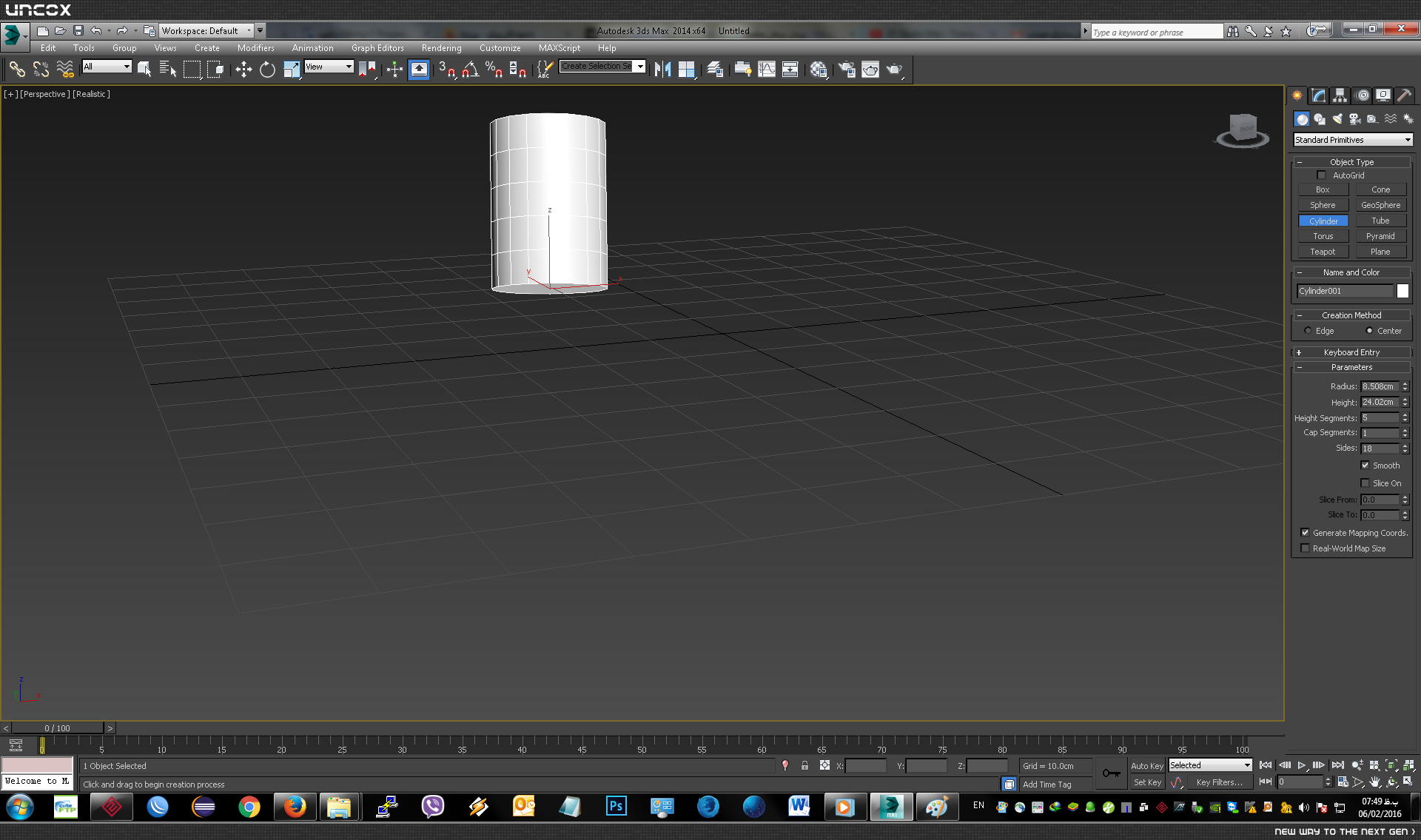
Task: Toggle the Selection Lock padlock
Action: coord(804,766)
